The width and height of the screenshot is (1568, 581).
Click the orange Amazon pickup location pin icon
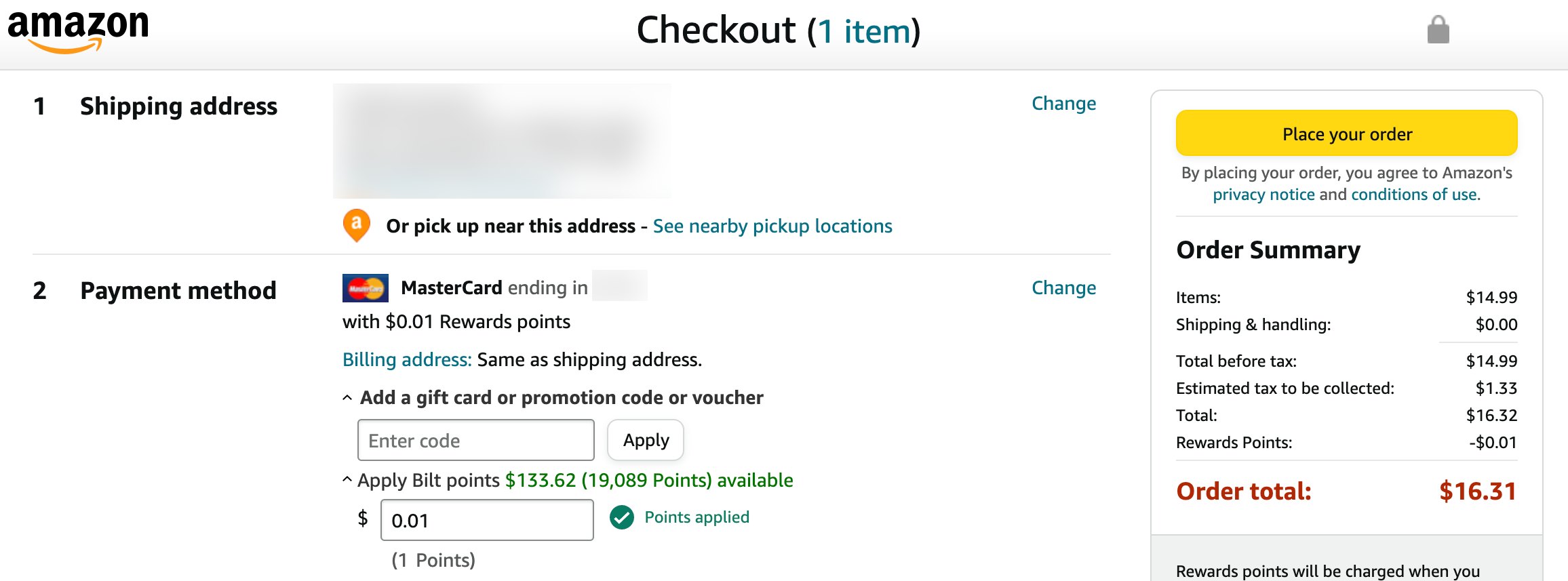[355, 226]
